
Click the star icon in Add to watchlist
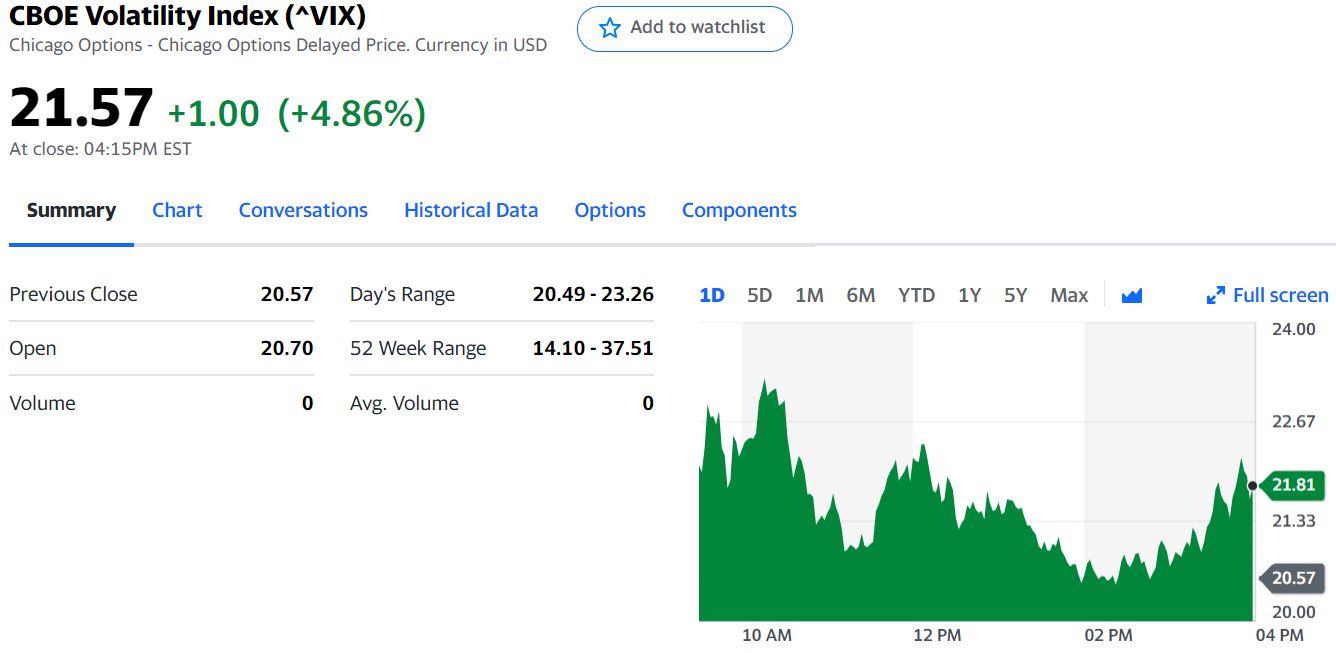[610, 28]
